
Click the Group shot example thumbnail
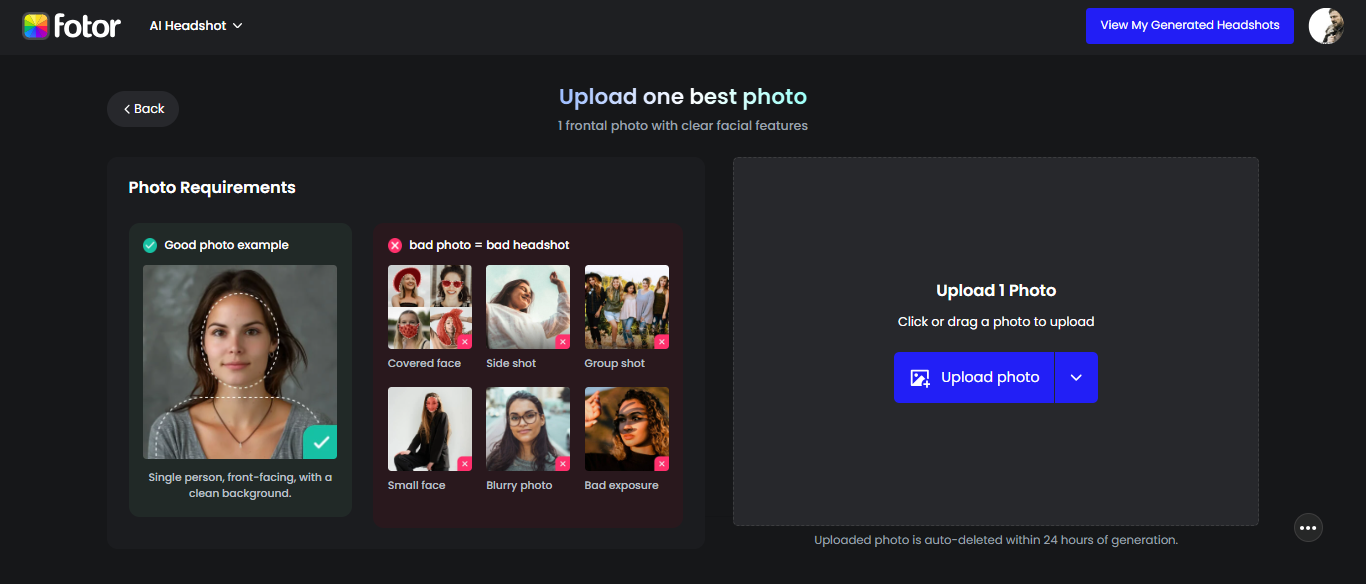[x=626, y=306]
